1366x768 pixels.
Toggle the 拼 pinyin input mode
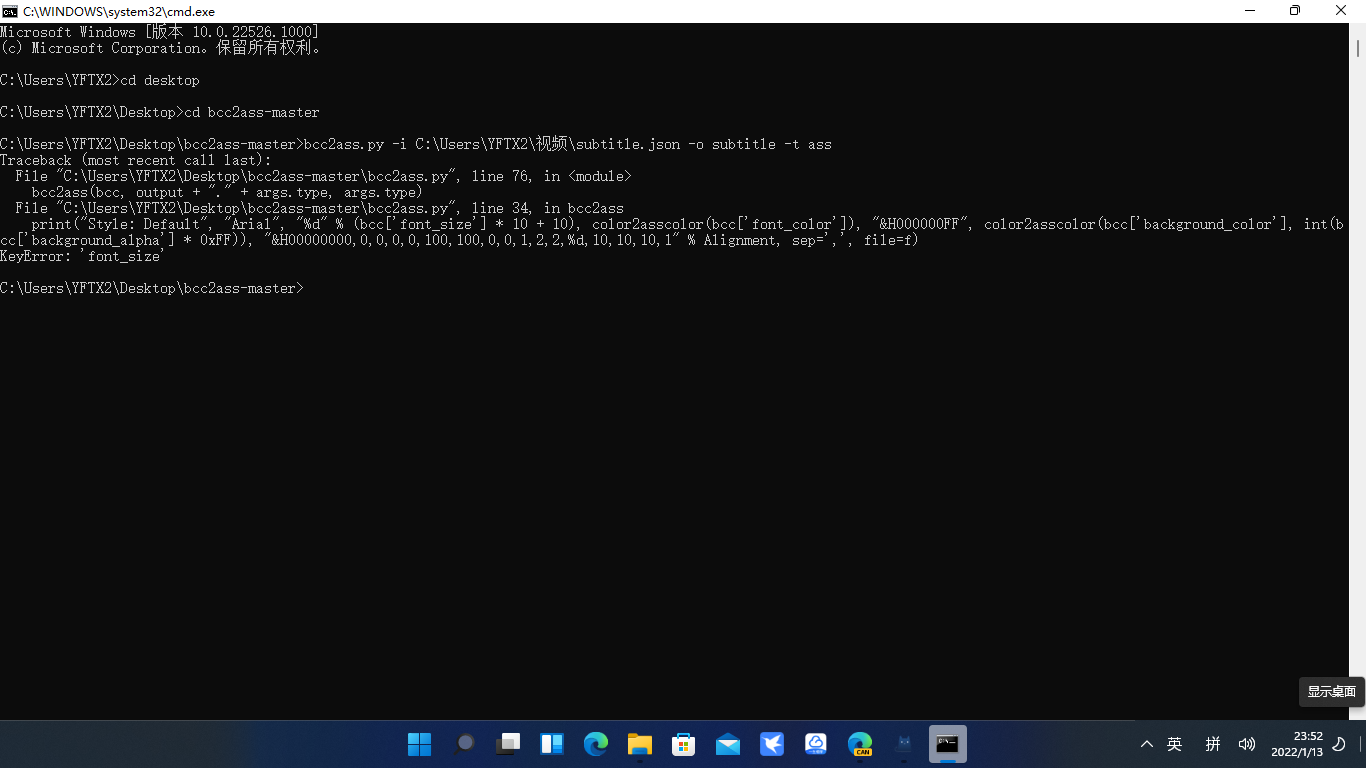pos(1213,744)
